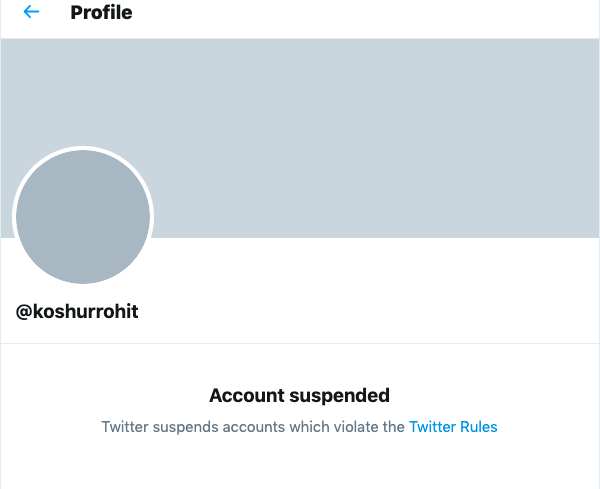The width and height of the screenshot is (600, 489).
Task: Click the Account suspended heading
Action: (x=299, y=395)
